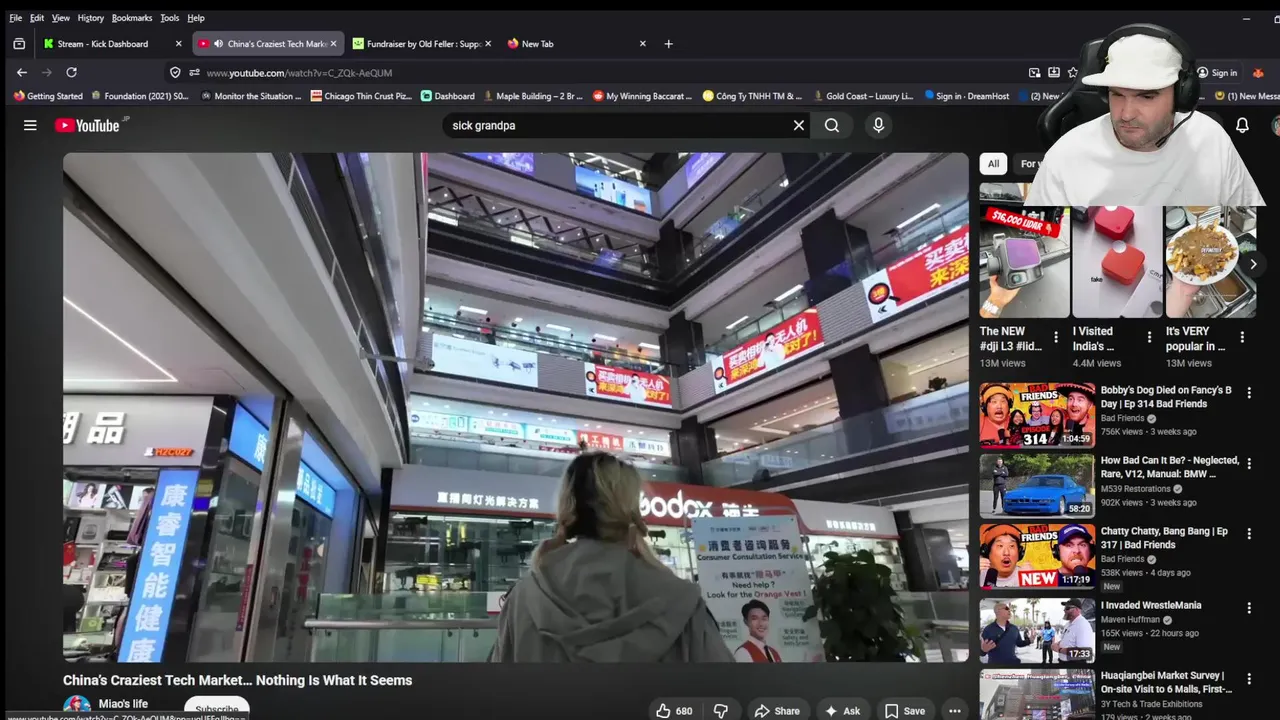Screen dimensions: 1280x720
Task: Open Gold Coast – Luxury bookmark
Action: pyautogui.click(x=862, y=96)
